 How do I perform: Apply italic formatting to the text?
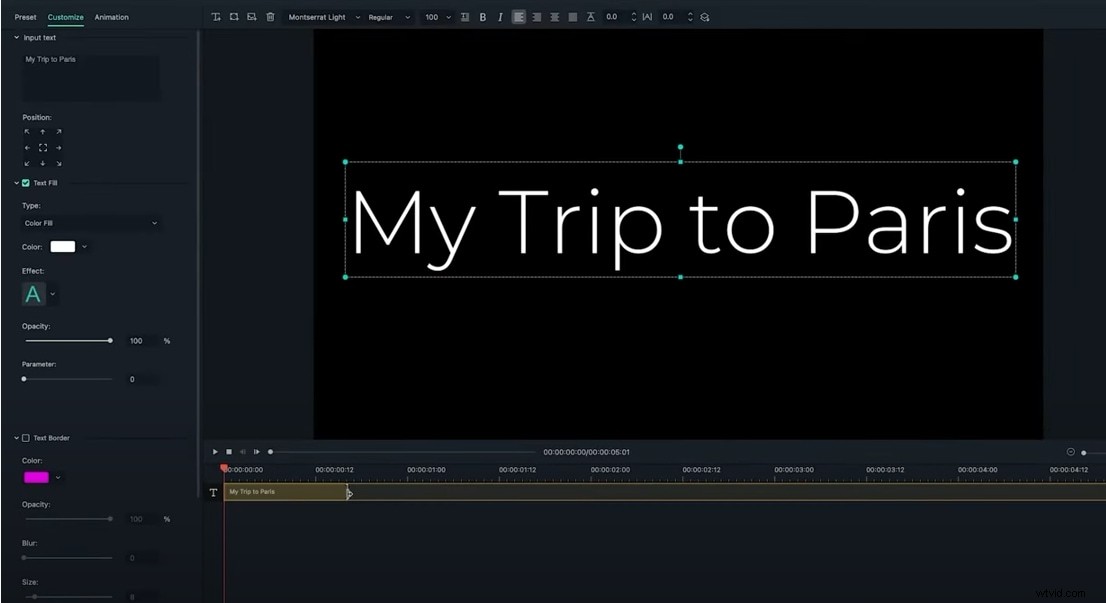pos(500,17)
